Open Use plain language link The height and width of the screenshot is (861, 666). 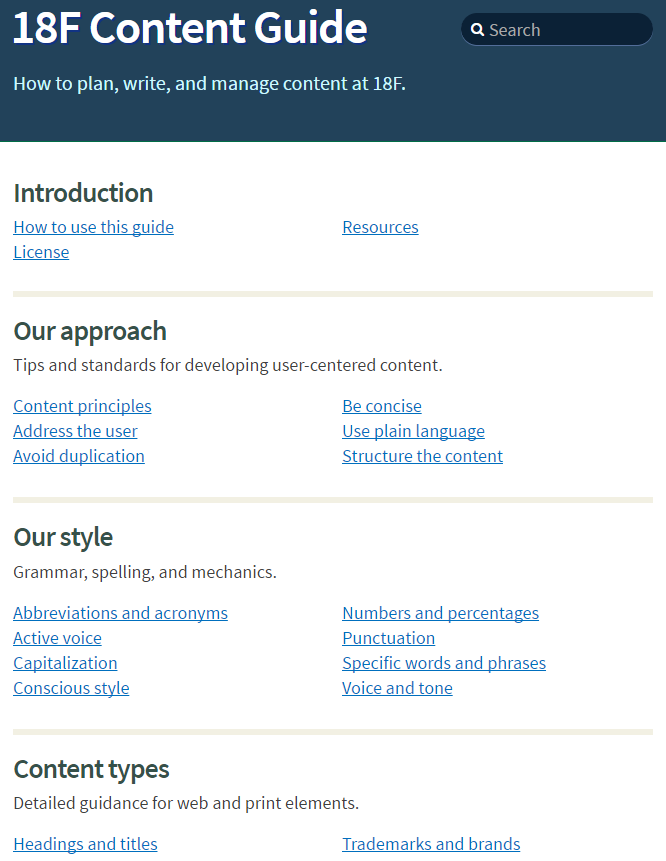pos(413,431)
